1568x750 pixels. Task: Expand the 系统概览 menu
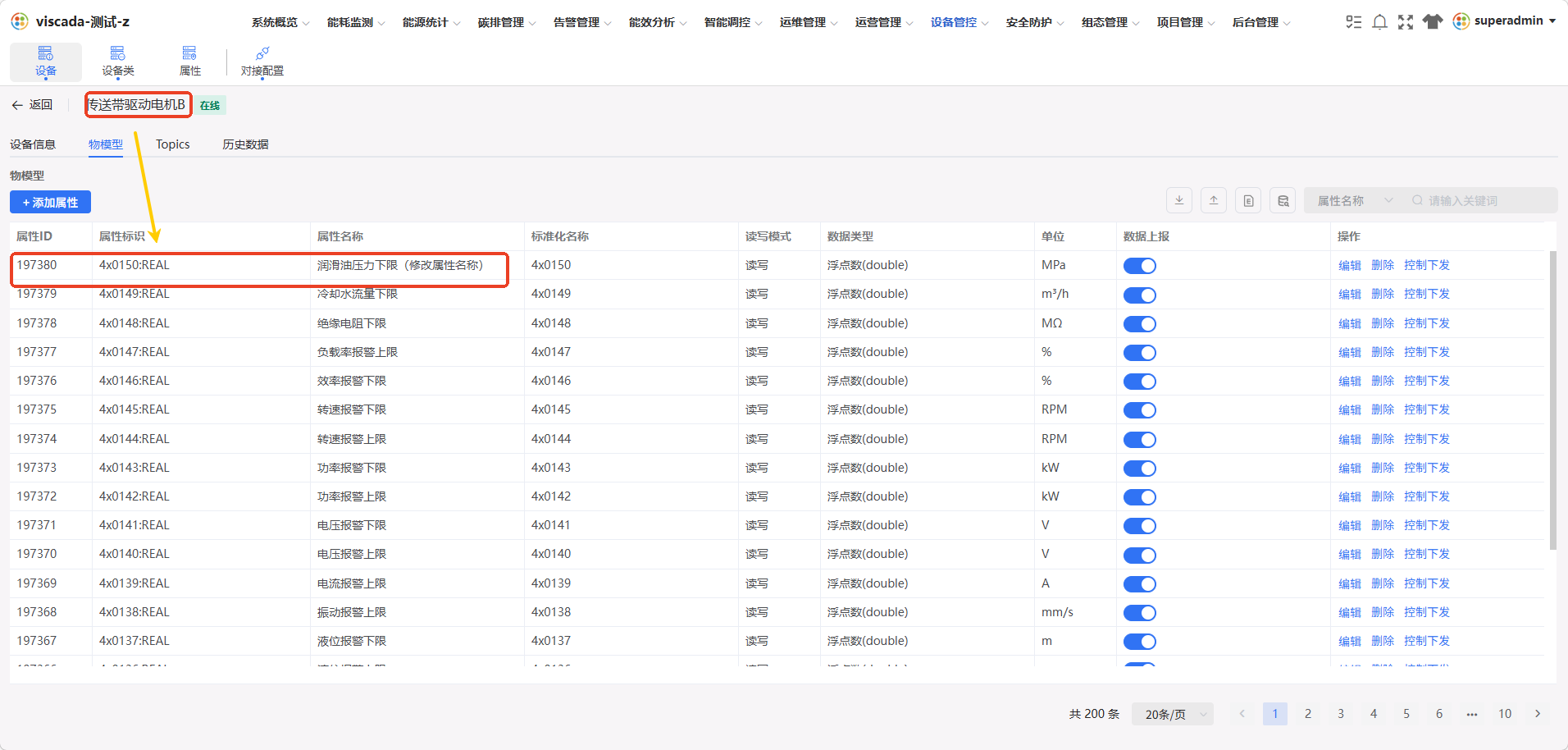pyautogui.click(x=280, y=22)
